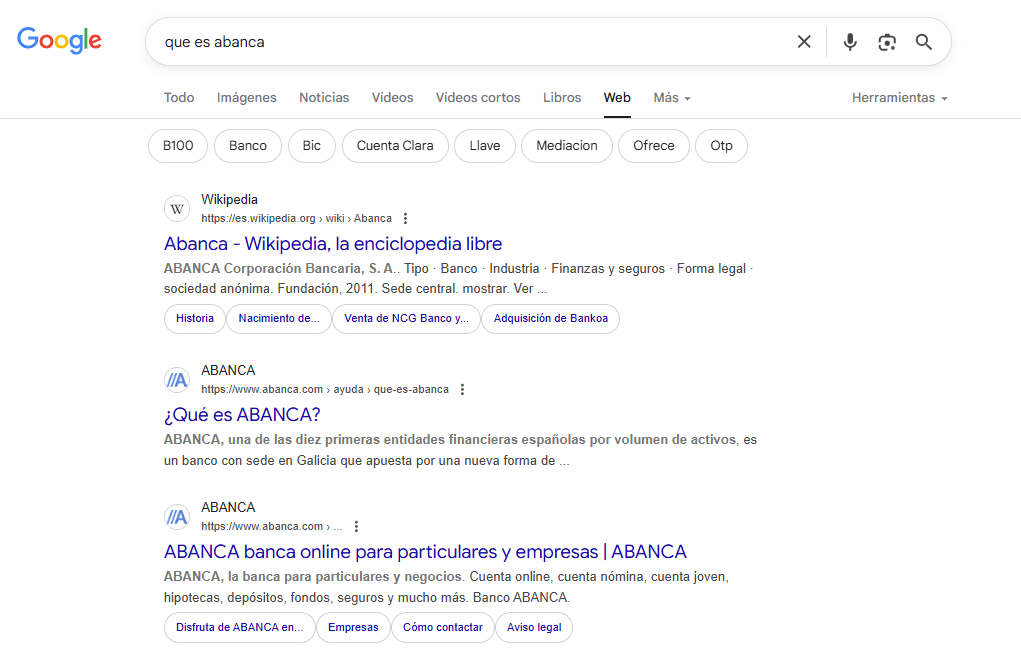Click the Adquisición de Bankoa sitelink

pos(551,319)
